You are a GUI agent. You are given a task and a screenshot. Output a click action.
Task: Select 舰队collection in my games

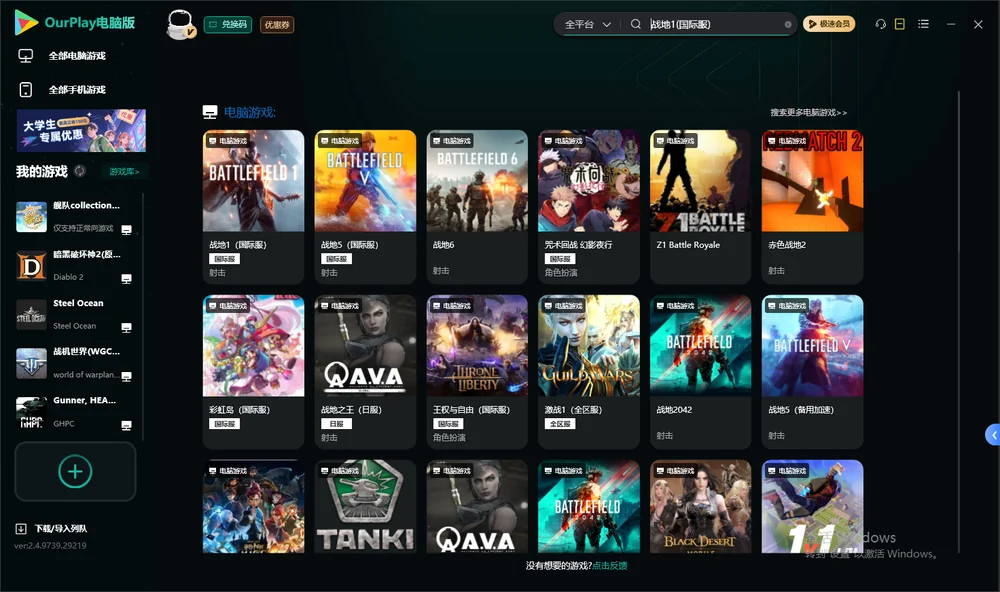tap(77, 217)
